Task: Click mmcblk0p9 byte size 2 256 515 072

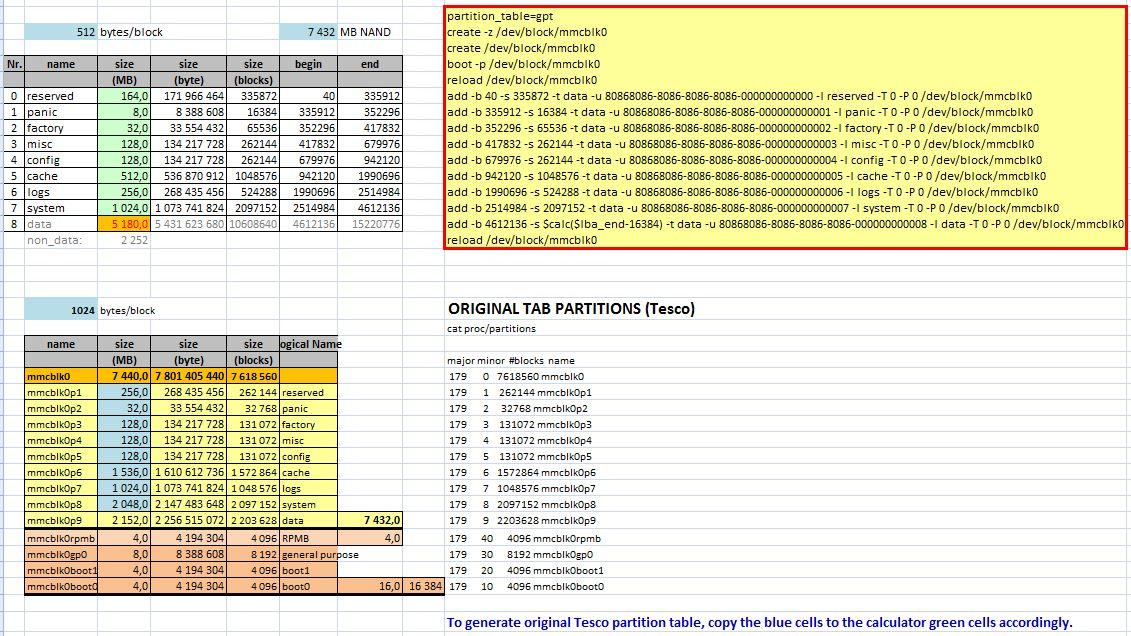Action: click(x=188, y=520)
